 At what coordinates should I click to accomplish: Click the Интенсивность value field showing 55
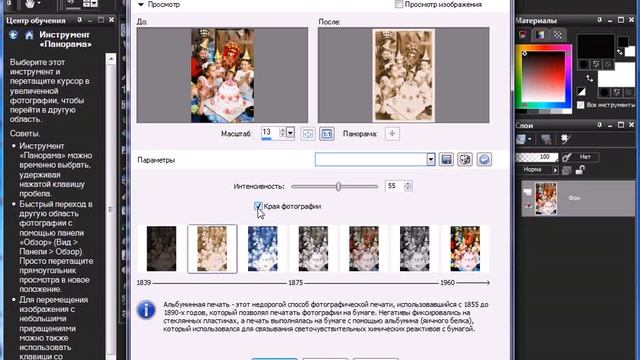394,186
